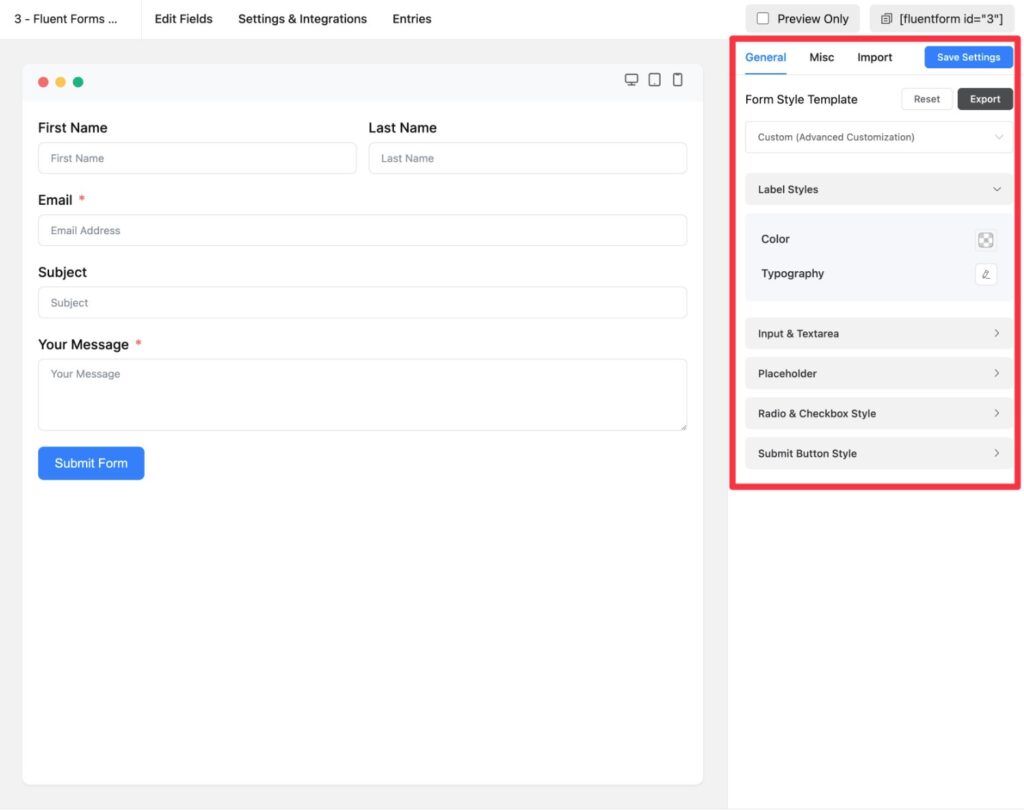Open Typography editor for Label Styles

[986, 273]
